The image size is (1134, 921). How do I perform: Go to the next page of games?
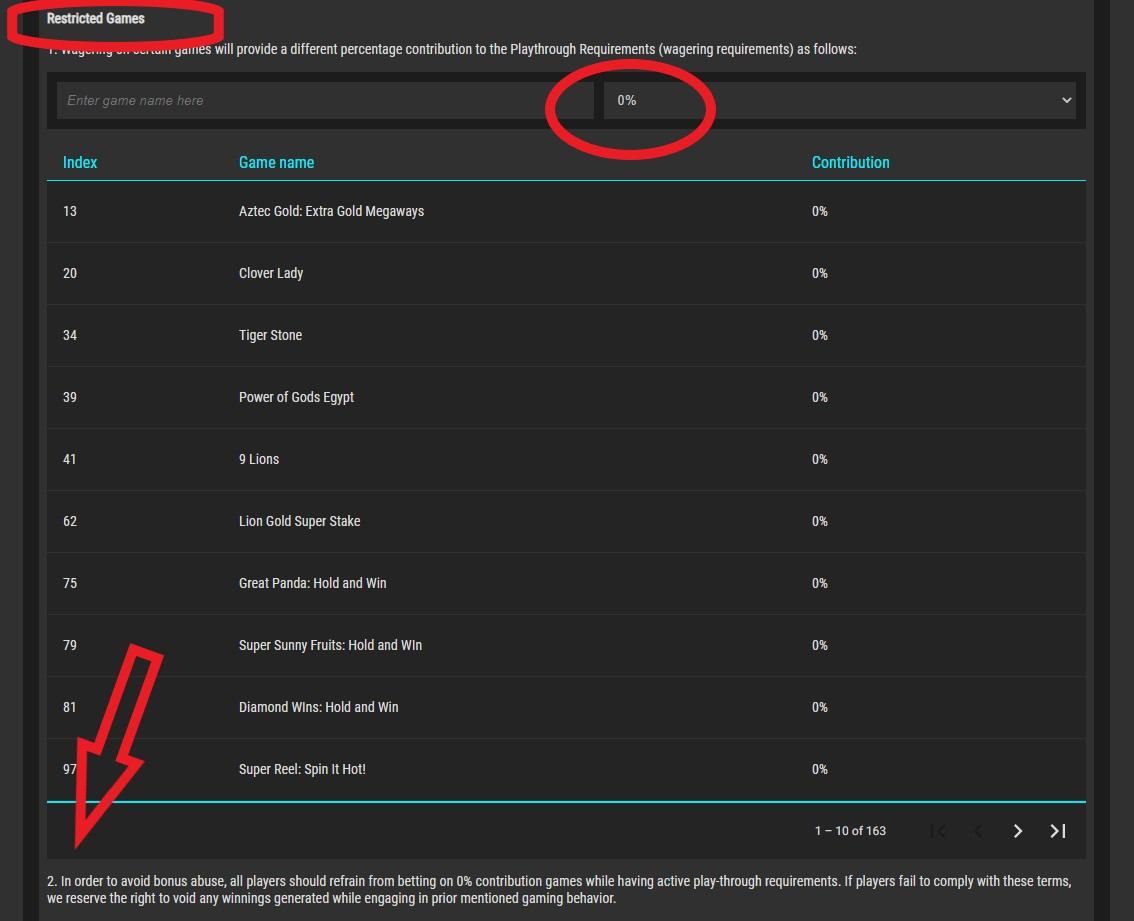[1017, 831]
